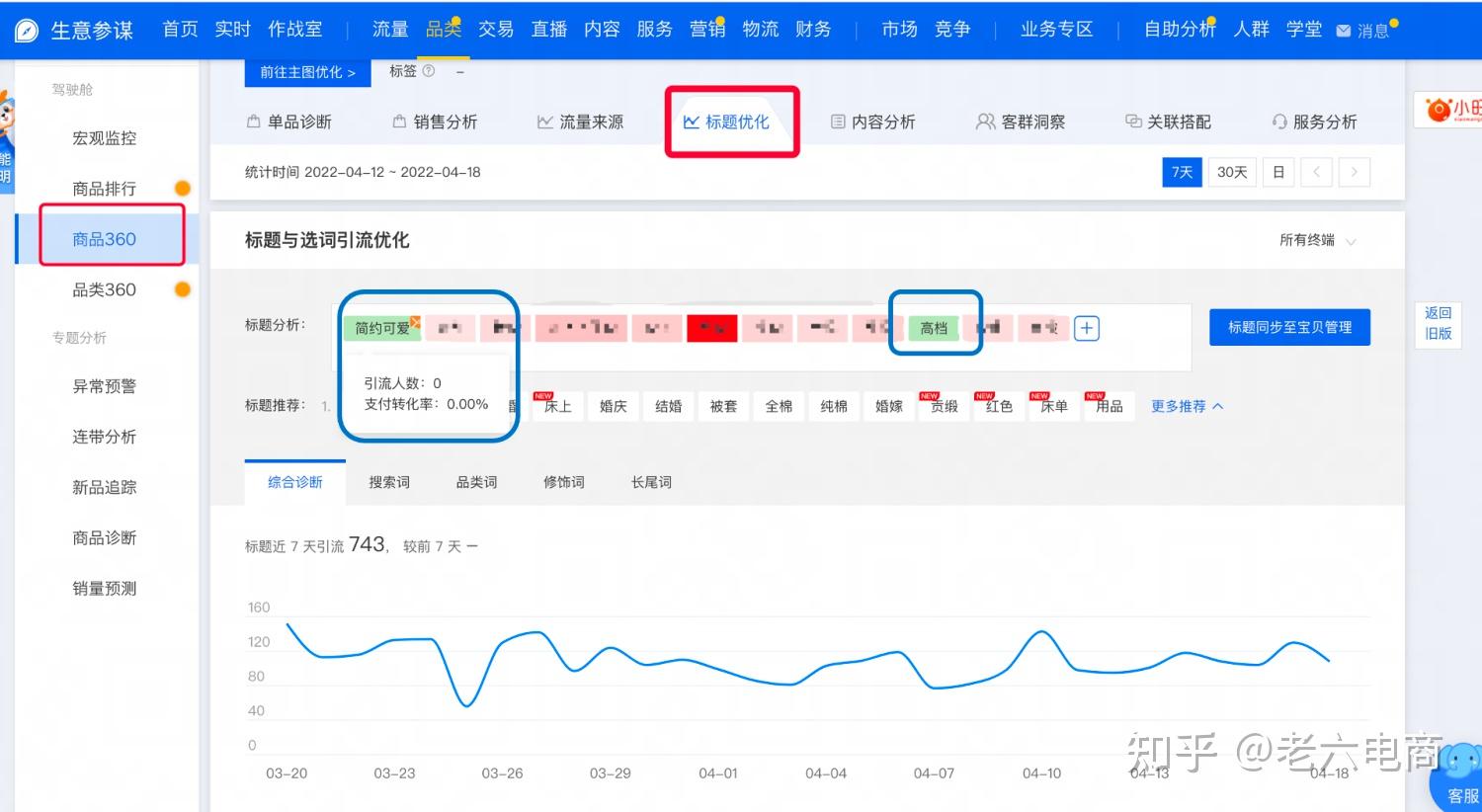This screenshot has height=812, width=1482.
Task: Go to previous date range arrow
Action: [1316, 172]
